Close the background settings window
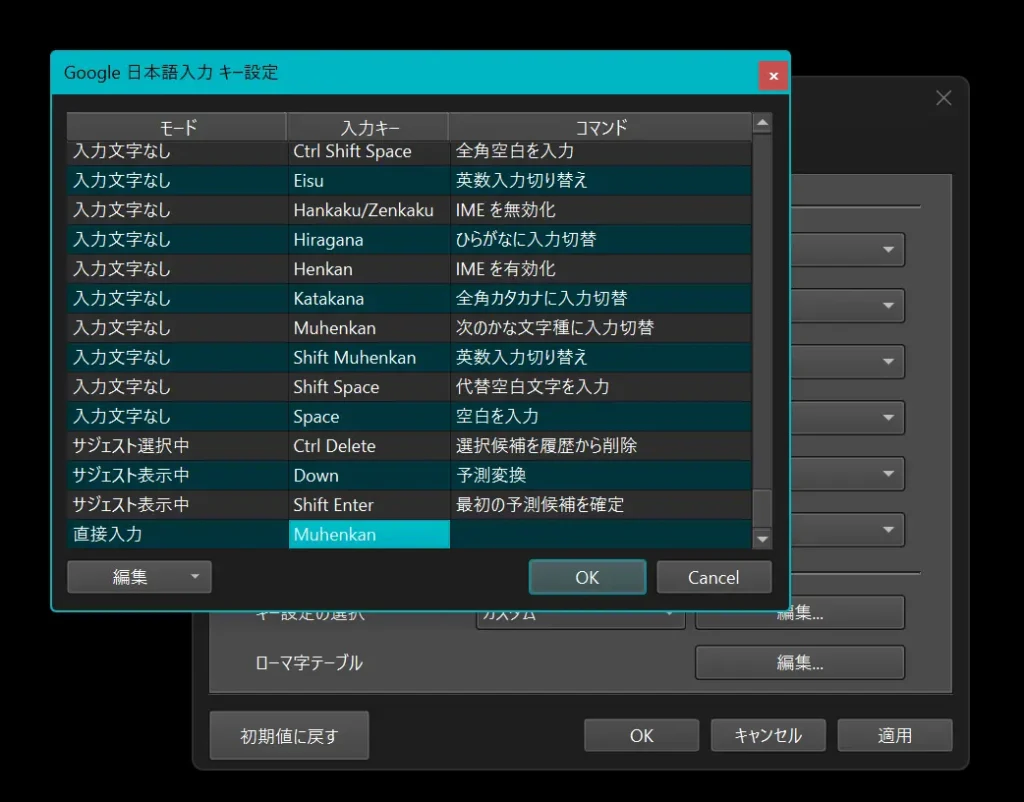 pos(944,98)
